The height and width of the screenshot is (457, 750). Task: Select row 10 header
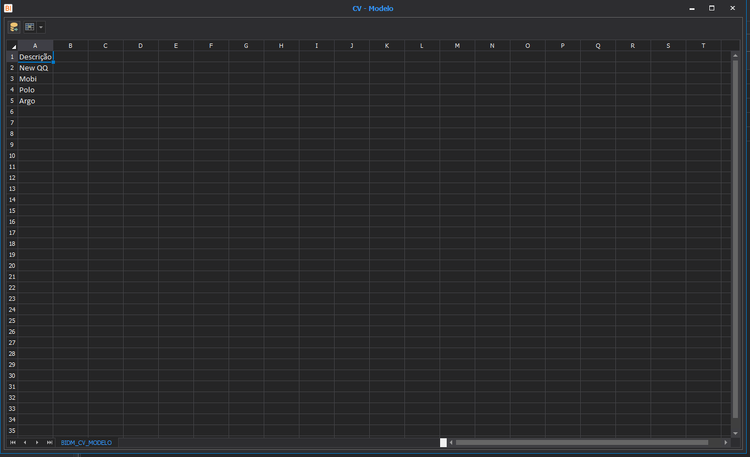click(x=12, y=156)
